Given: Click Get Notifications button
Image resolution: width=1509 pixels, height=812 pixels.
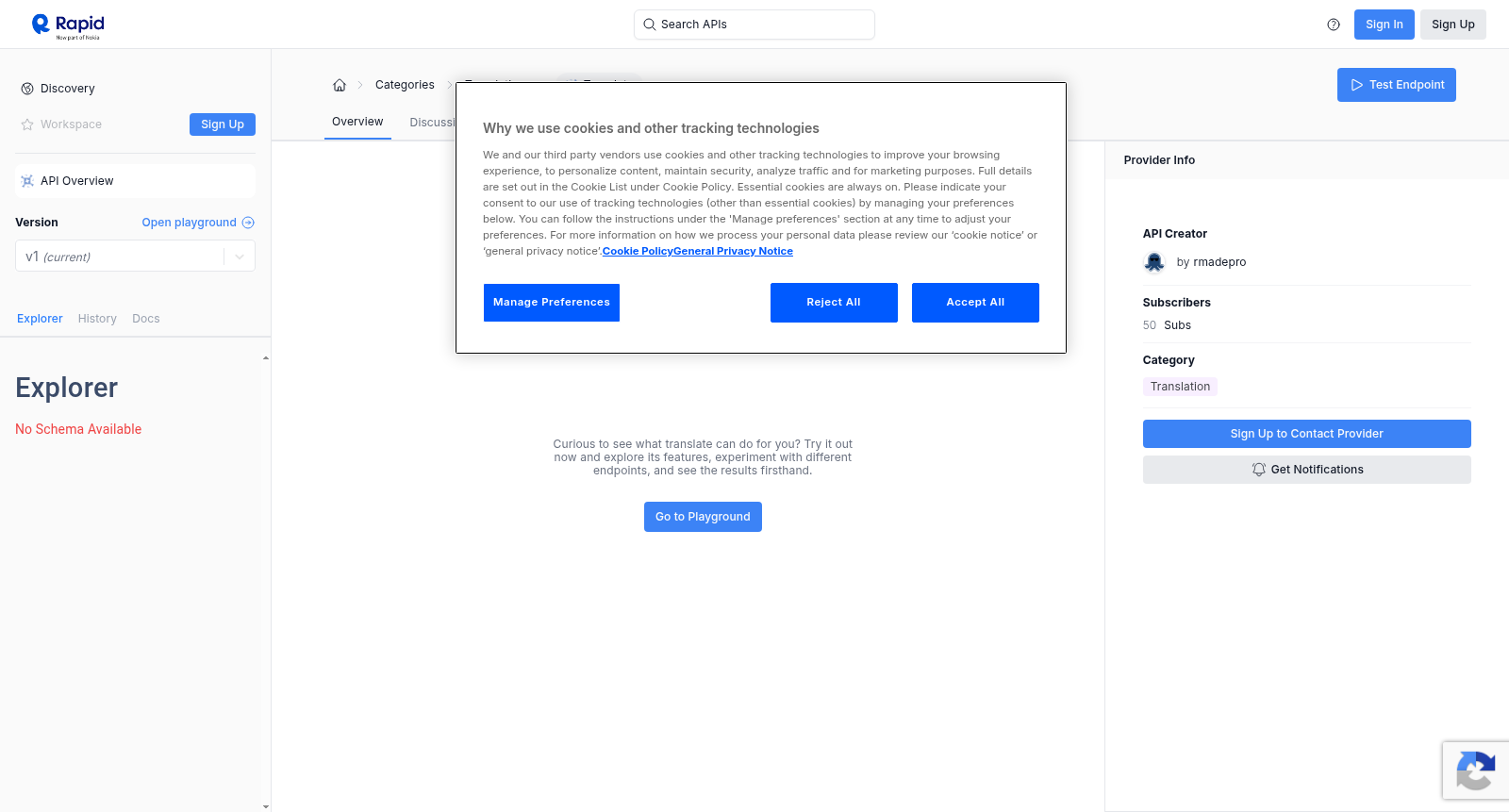Looking at the screenshot, I should click(x=1307, y=470).
